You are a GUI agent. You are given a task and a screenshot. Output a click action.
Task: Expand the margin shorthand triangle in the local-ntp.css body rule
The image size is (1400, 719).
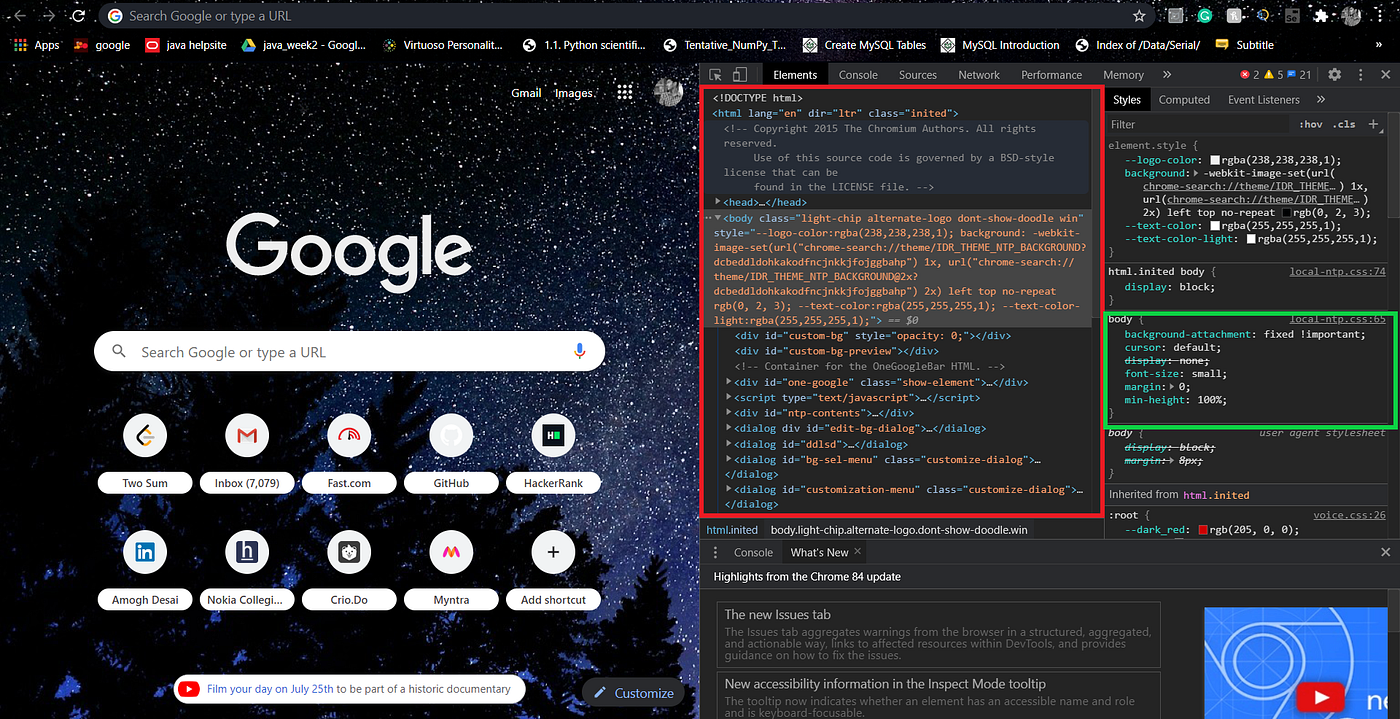(1173, 387)
